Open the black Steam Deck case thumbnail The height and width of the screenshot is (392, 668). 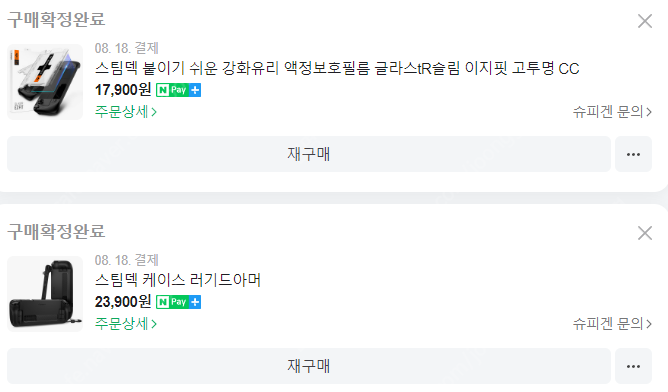(45, 294)
